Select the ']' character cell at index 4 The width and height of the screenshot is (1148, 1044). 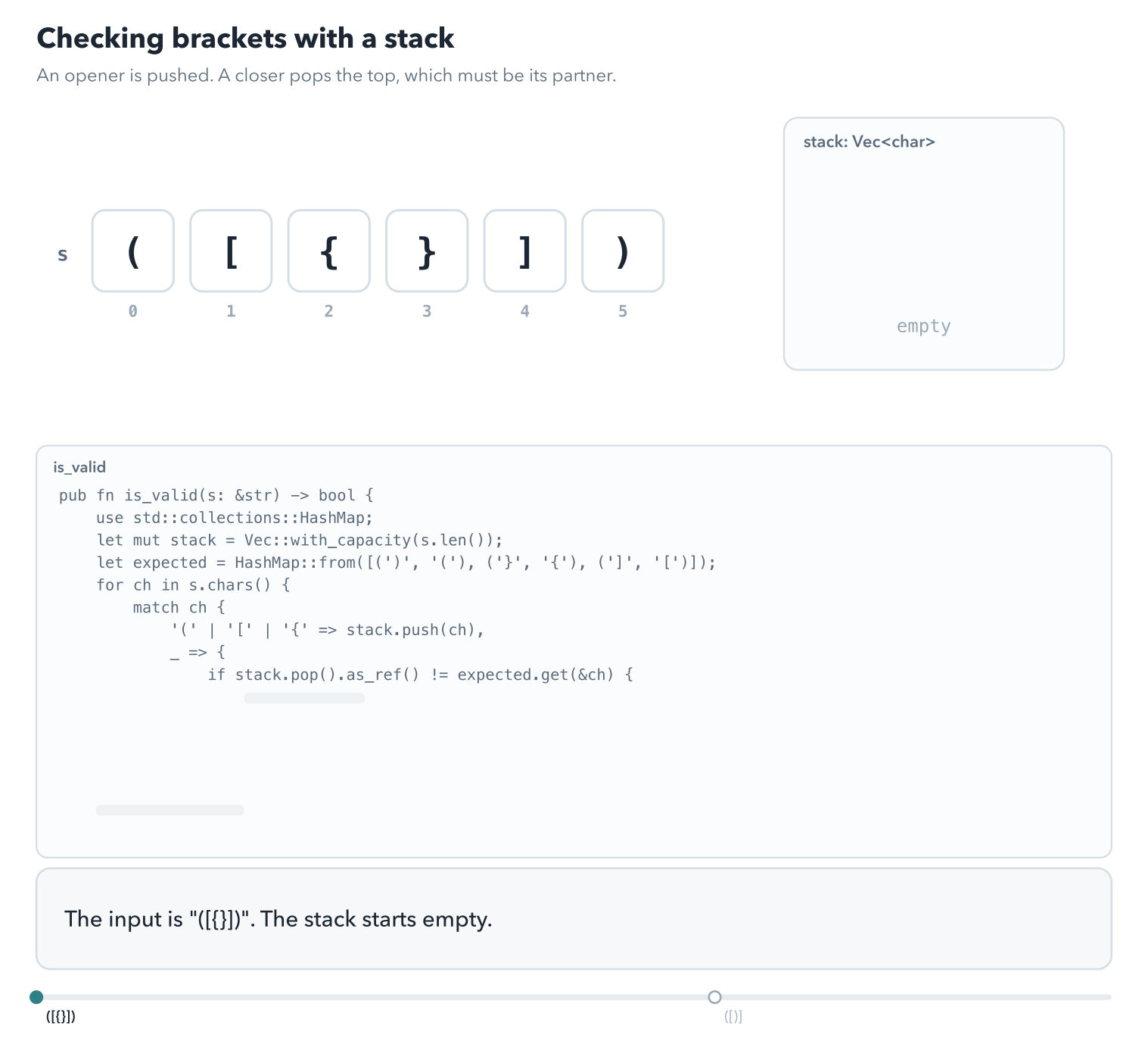[525, 251]
